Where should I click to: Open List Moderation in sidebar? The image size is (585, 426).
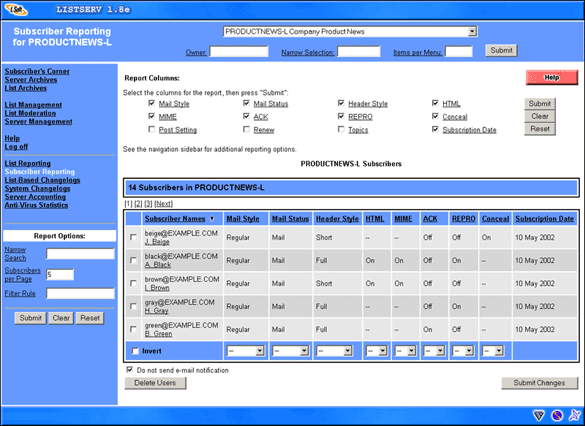pyautogui.click(x=30, y=113)
